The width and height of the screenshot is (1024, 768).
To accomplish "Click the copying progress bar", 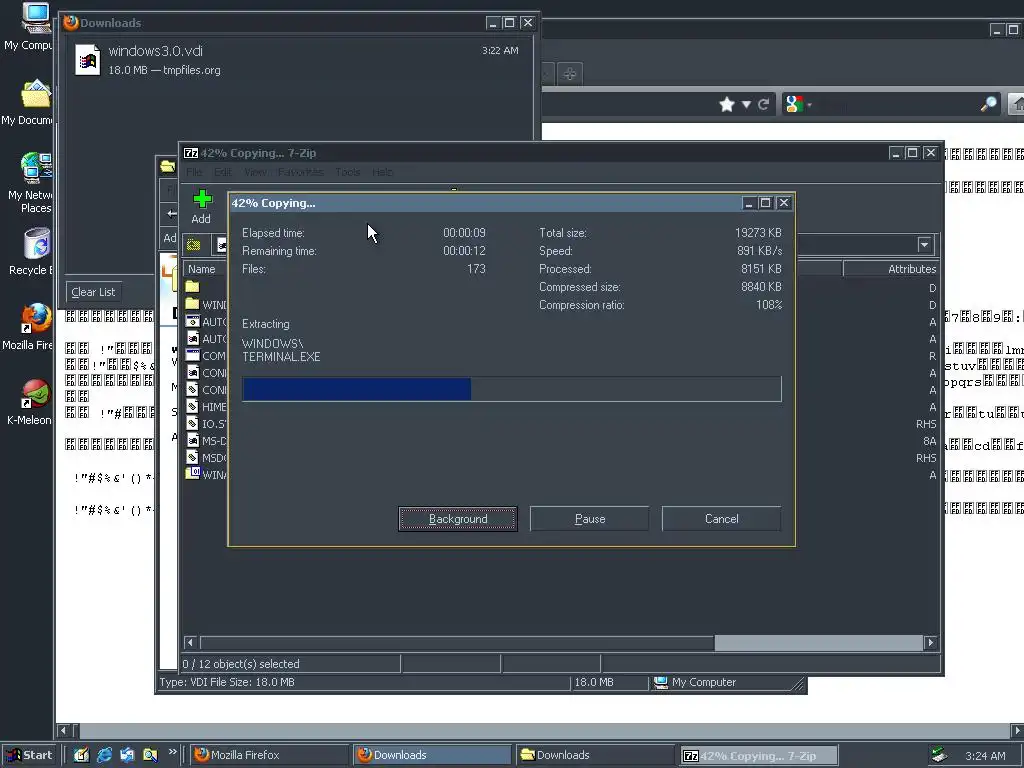I will [x=511, y=389].
